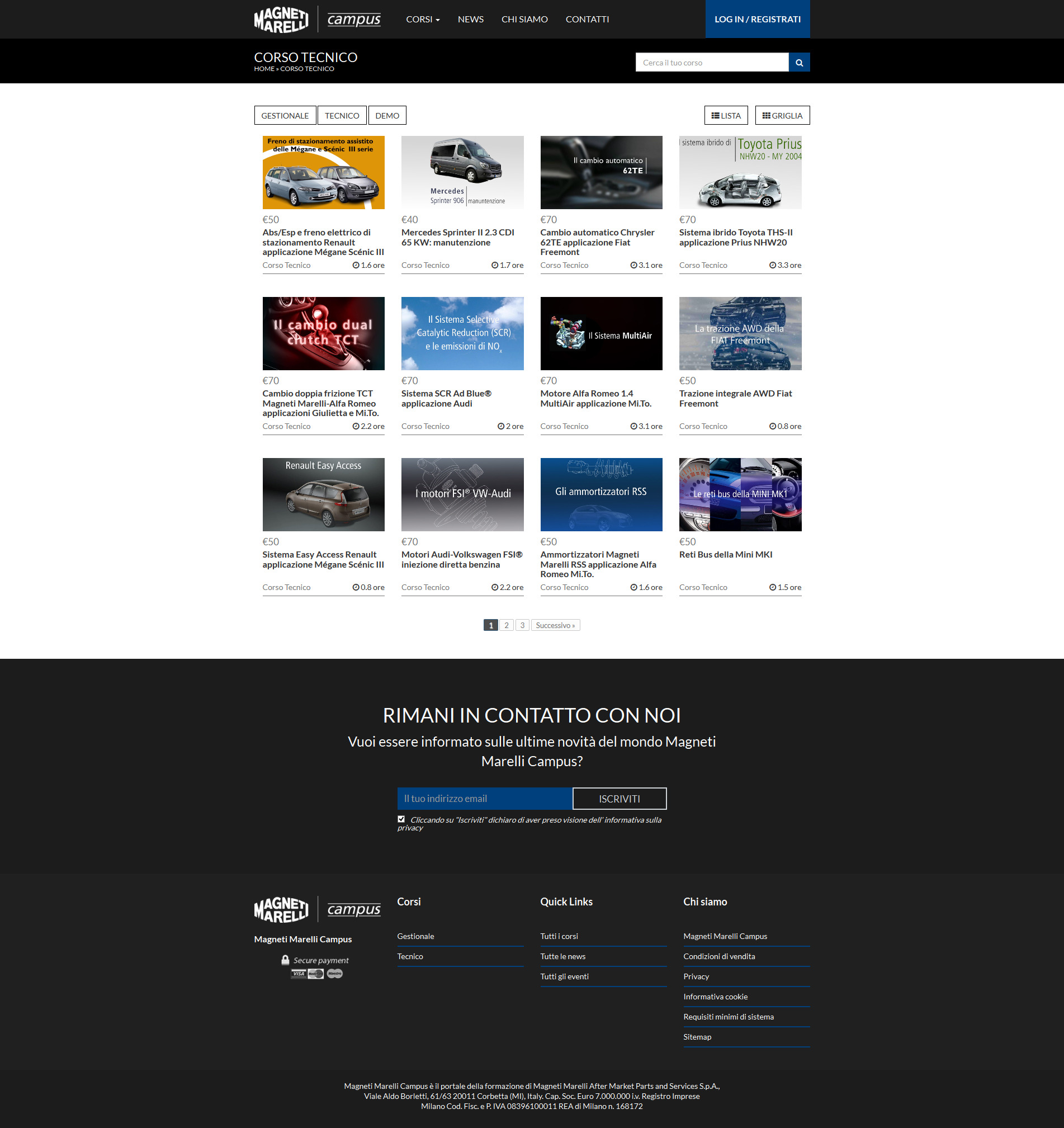
Task: Open Cambio automatico Chrysler 62TE course title
Action: coord(597,242)
